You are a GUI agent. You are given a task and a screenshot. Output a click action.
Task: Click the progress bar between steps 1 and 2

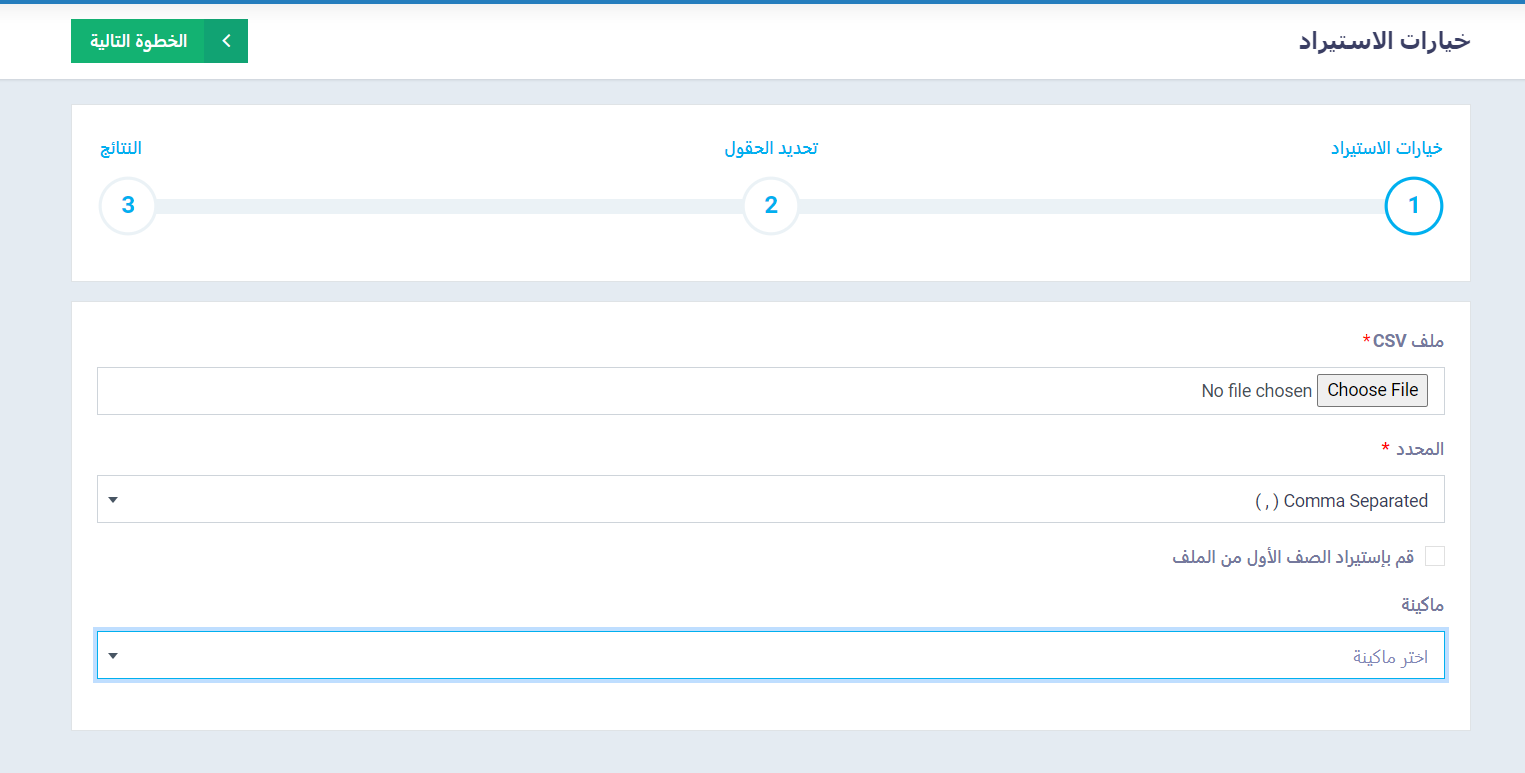coord(1092,206)
